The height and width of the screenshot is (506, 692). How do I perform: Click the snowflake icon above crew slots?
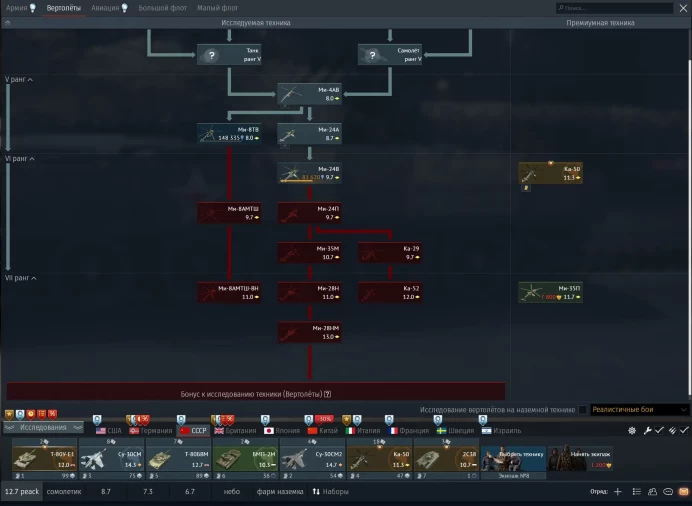click(x=632, y=431)
